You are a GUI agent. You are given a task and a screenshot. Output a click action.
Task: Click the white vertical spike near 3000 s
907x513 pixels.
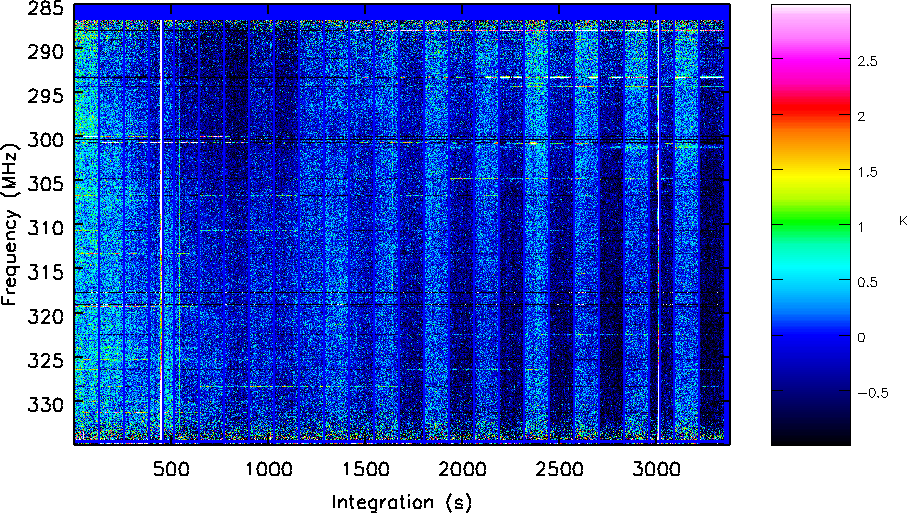pyautogui.click(x=658, y=230)
